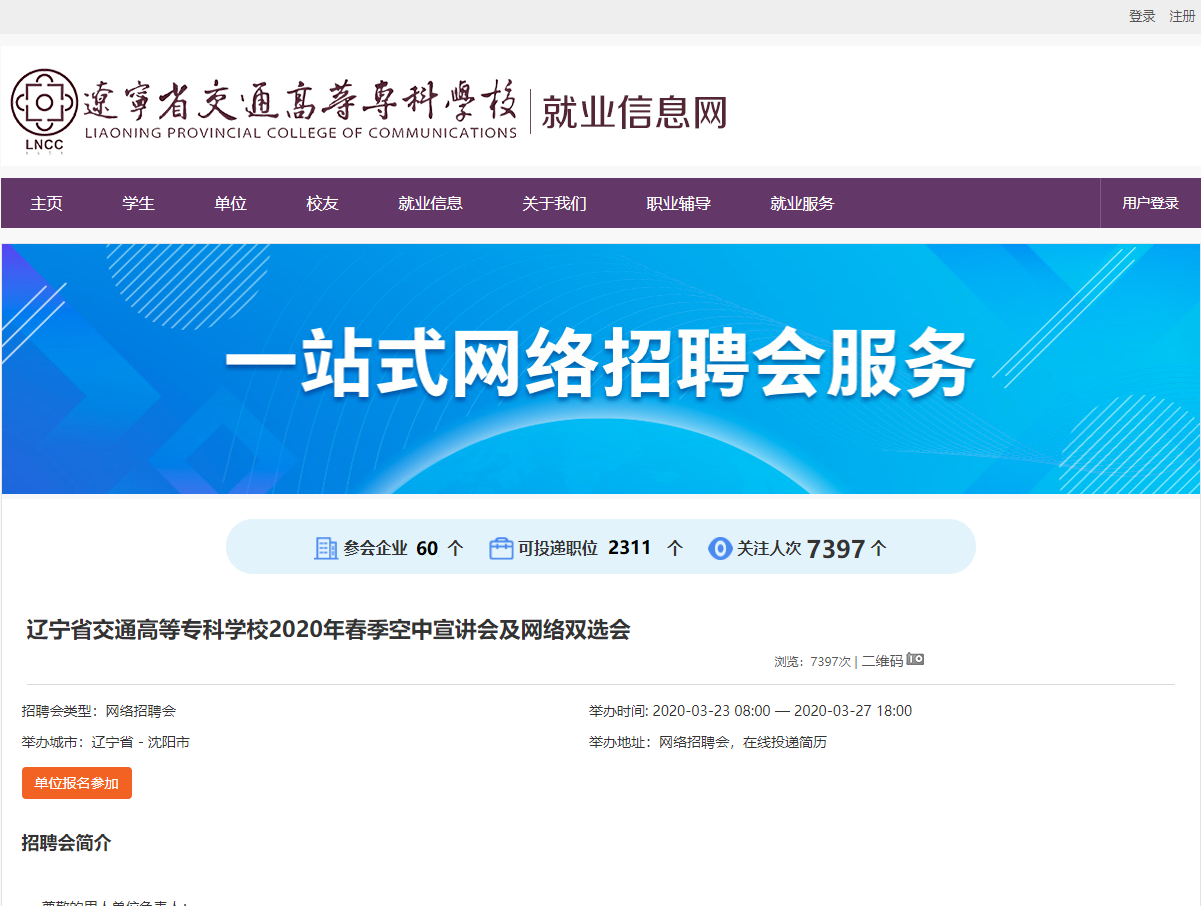Viewport: 1201px width, 906px height.
Task: Click the building icon beside 参会企业
Action: [x=326, y=548]
